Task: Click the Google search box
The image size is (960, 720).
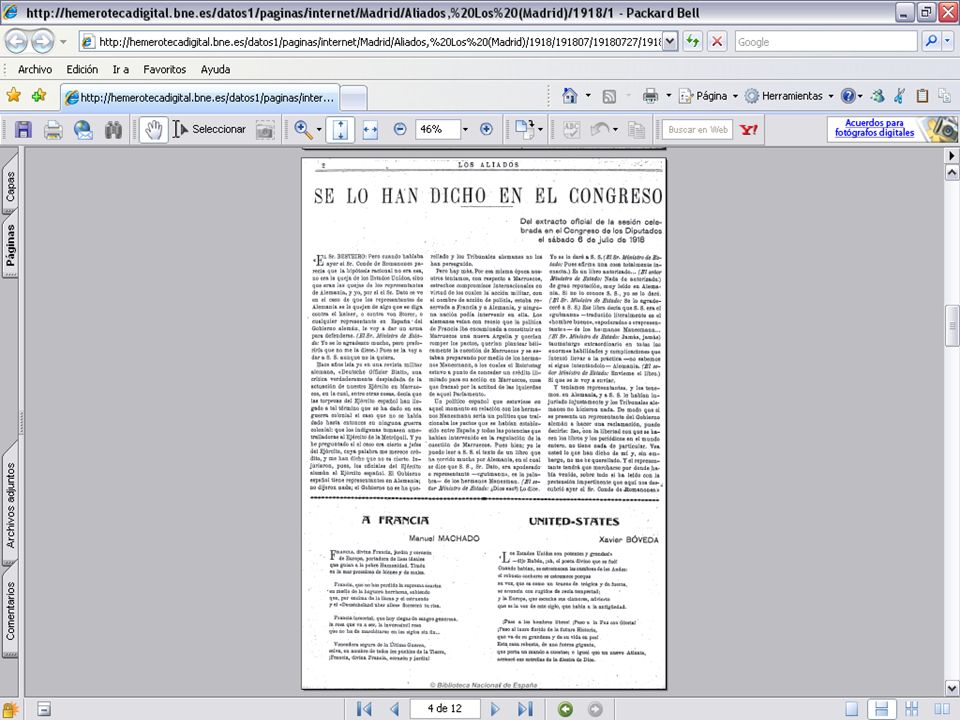Action: point(826,42)
